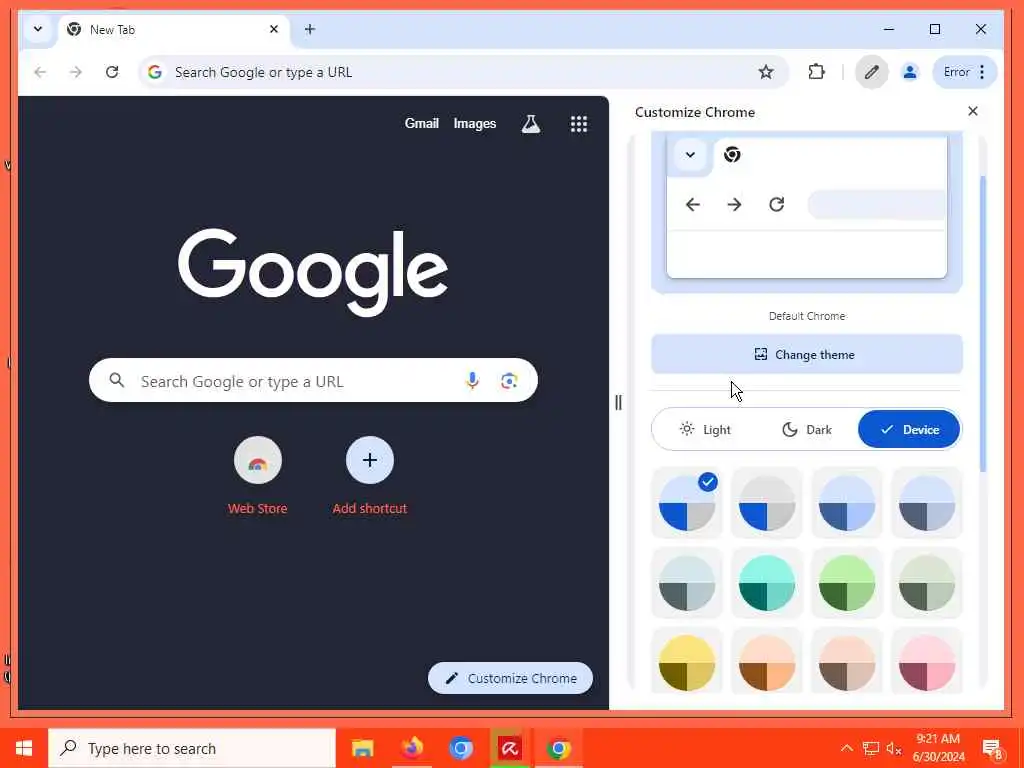Expand the tab search dropdown arrow
Viewport: 1024px width, 768px height.
(x=38, y=29)
